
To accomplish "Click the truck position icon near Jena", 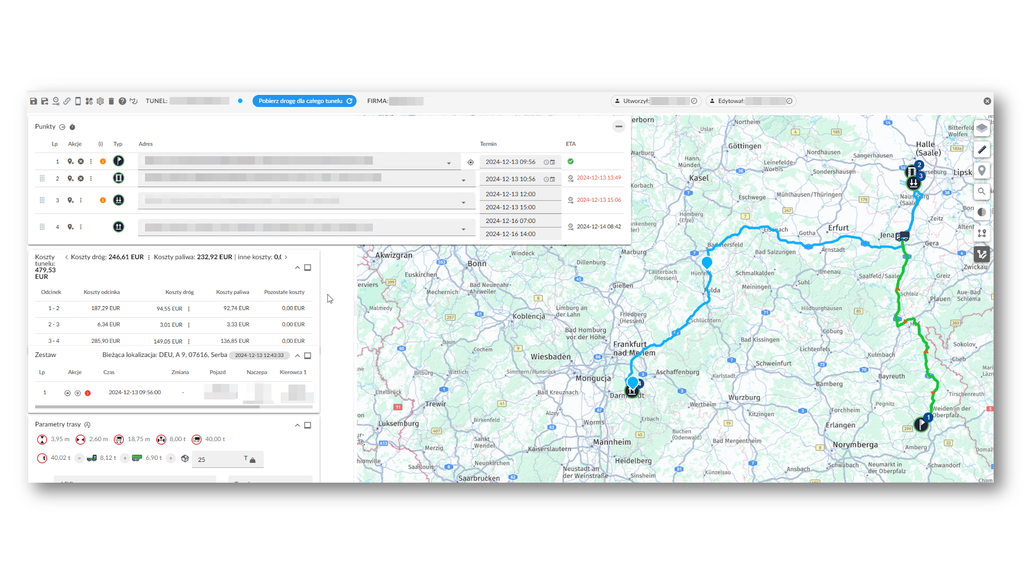I will [903, 236].
